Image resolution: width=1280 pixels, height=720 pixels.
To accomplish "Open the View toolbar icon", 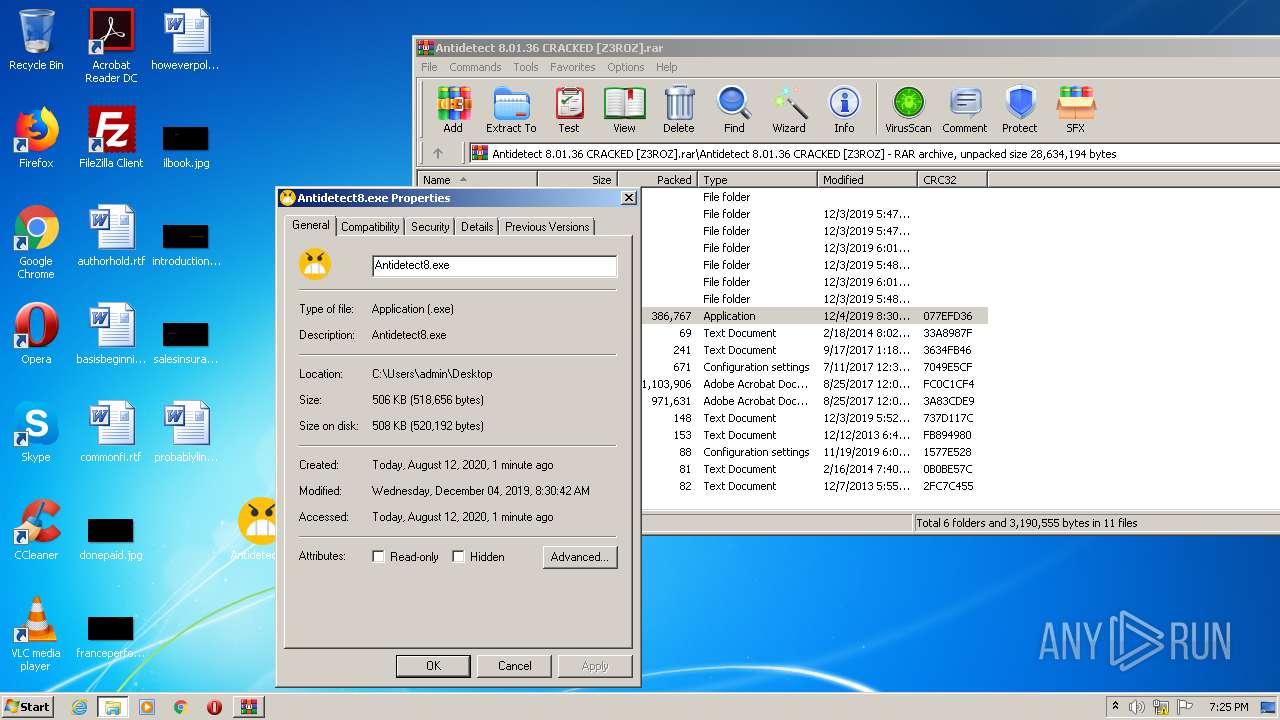I will coord(624,110).
